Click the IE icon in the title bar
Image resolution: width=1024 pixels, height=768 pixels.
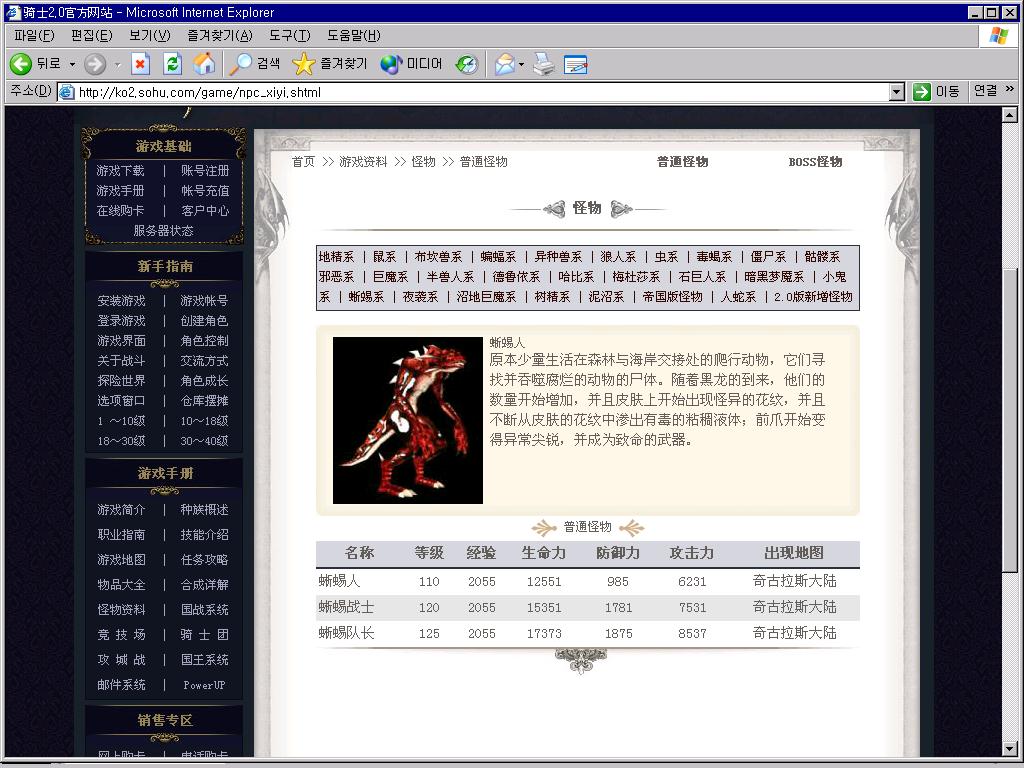(13, 12)
